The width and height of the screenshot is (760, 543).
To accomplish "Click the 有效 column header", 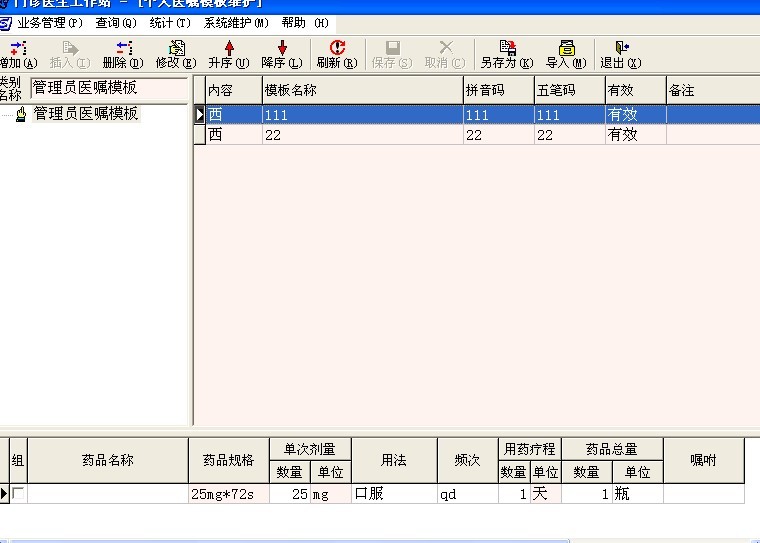I will pyautogui.click(x=636, y=90).
